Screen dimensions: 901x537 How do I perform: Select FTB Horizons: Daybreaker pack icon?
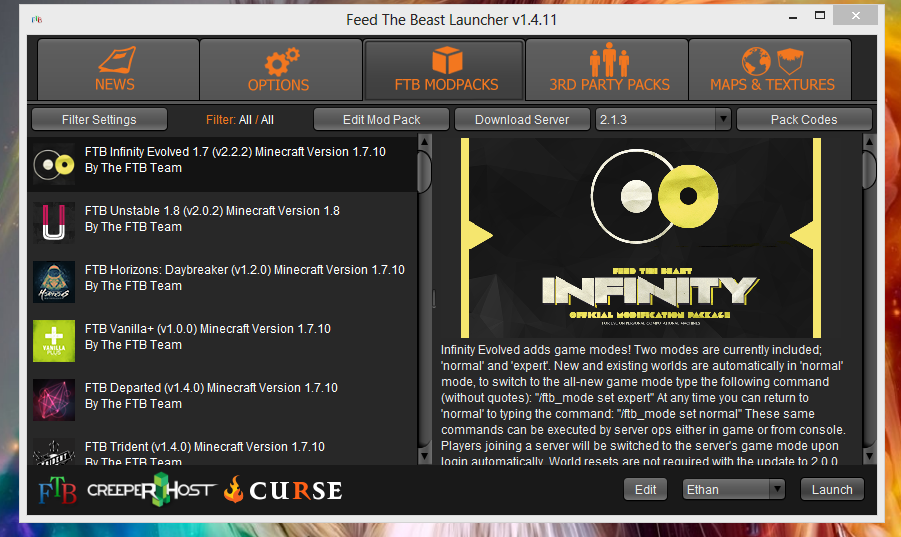point(54,282)
